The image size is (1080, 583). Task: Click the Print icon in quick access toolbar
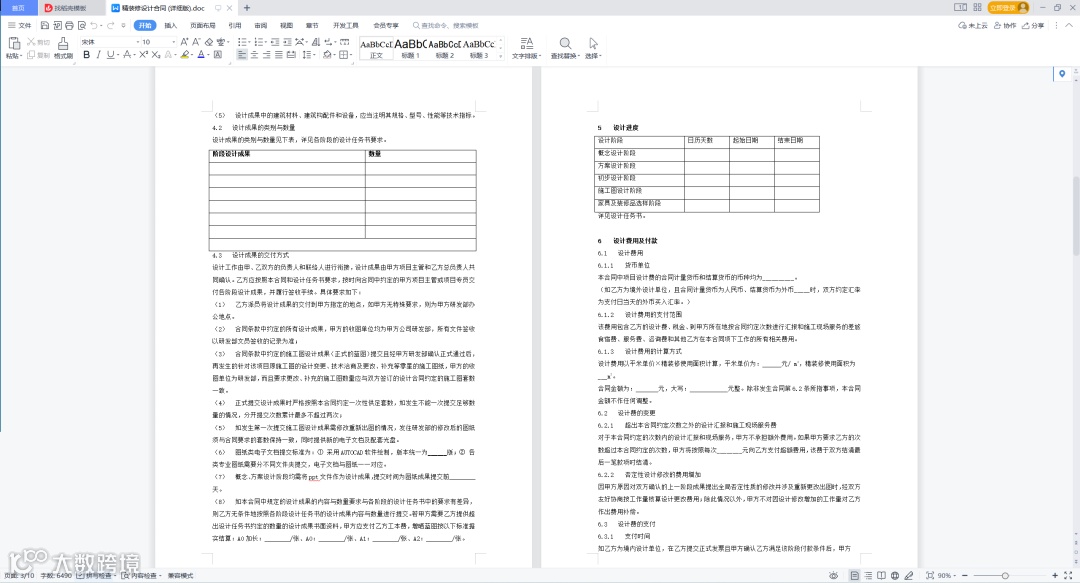[x=70, y=25]
